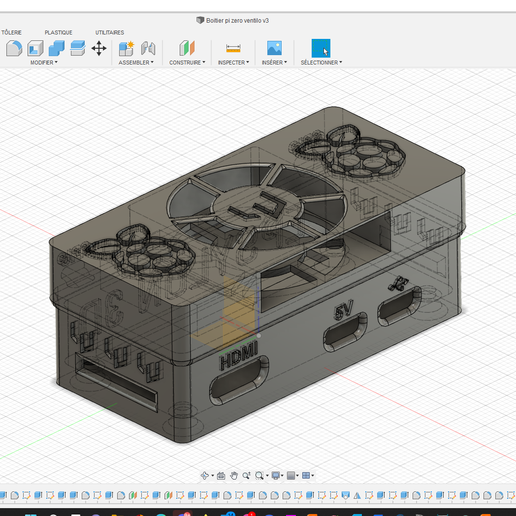Select the 5V embossed label on the model

point(344,310)
